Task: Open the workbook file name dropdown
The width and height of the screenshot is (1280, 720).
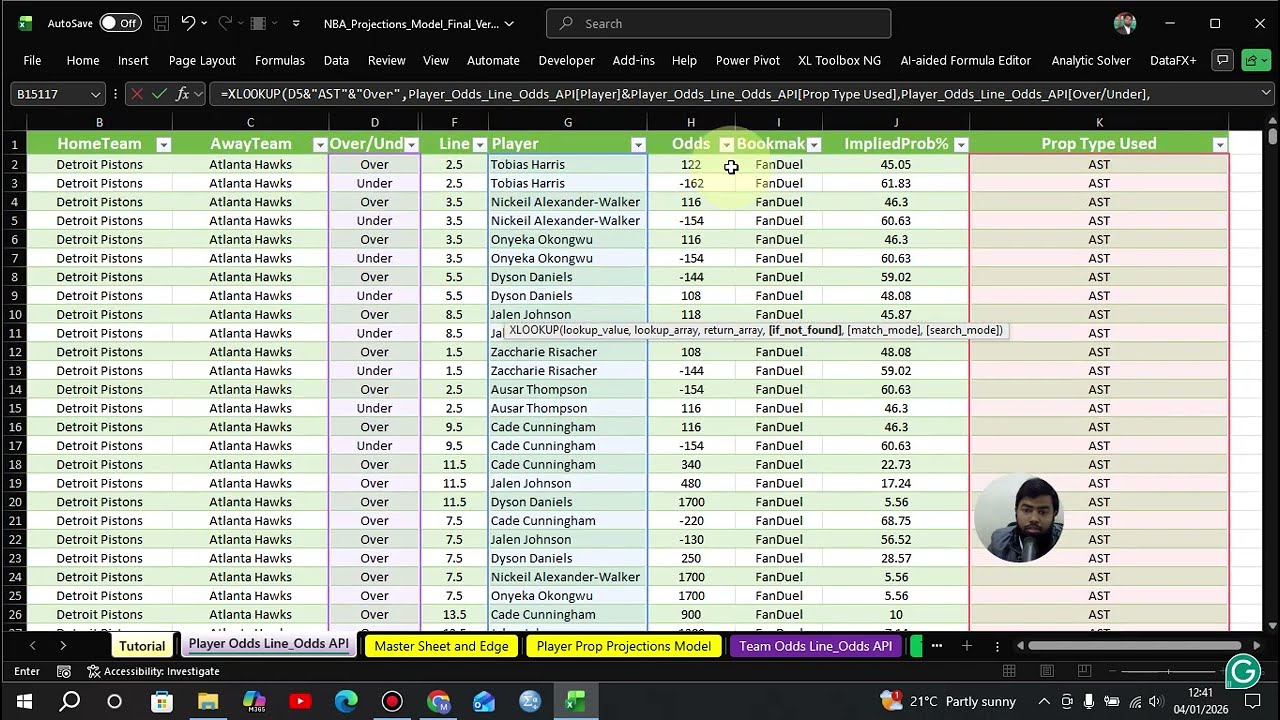Action: coord(508,23)
